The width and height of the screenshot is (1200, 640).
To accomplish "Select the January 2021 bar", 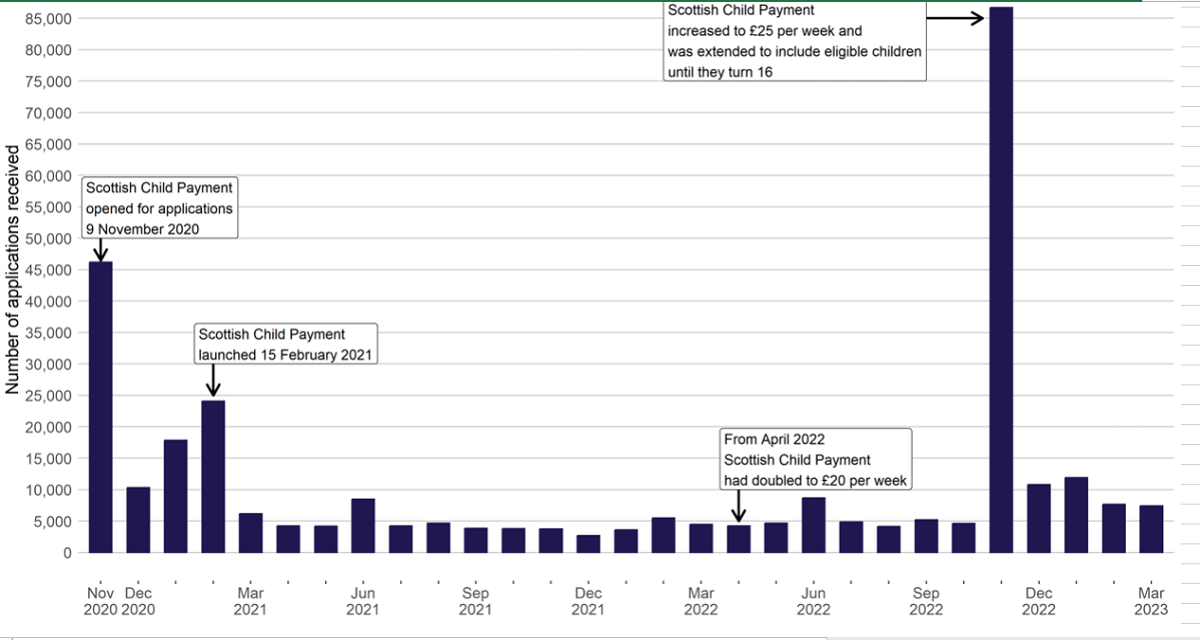I will 176,496.
